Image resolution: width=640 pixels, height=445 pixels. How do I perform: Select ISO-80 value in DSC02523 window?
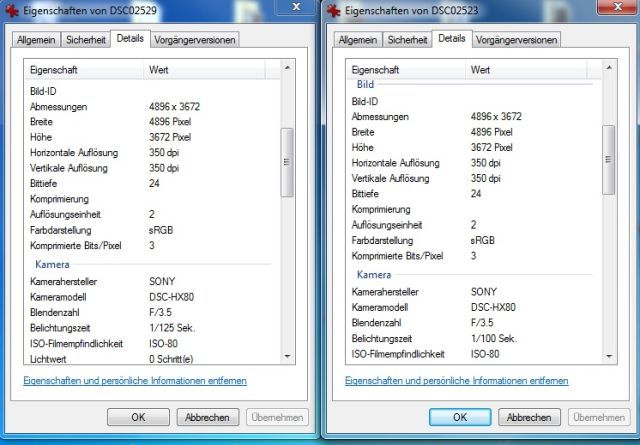(x=485, y=354)
